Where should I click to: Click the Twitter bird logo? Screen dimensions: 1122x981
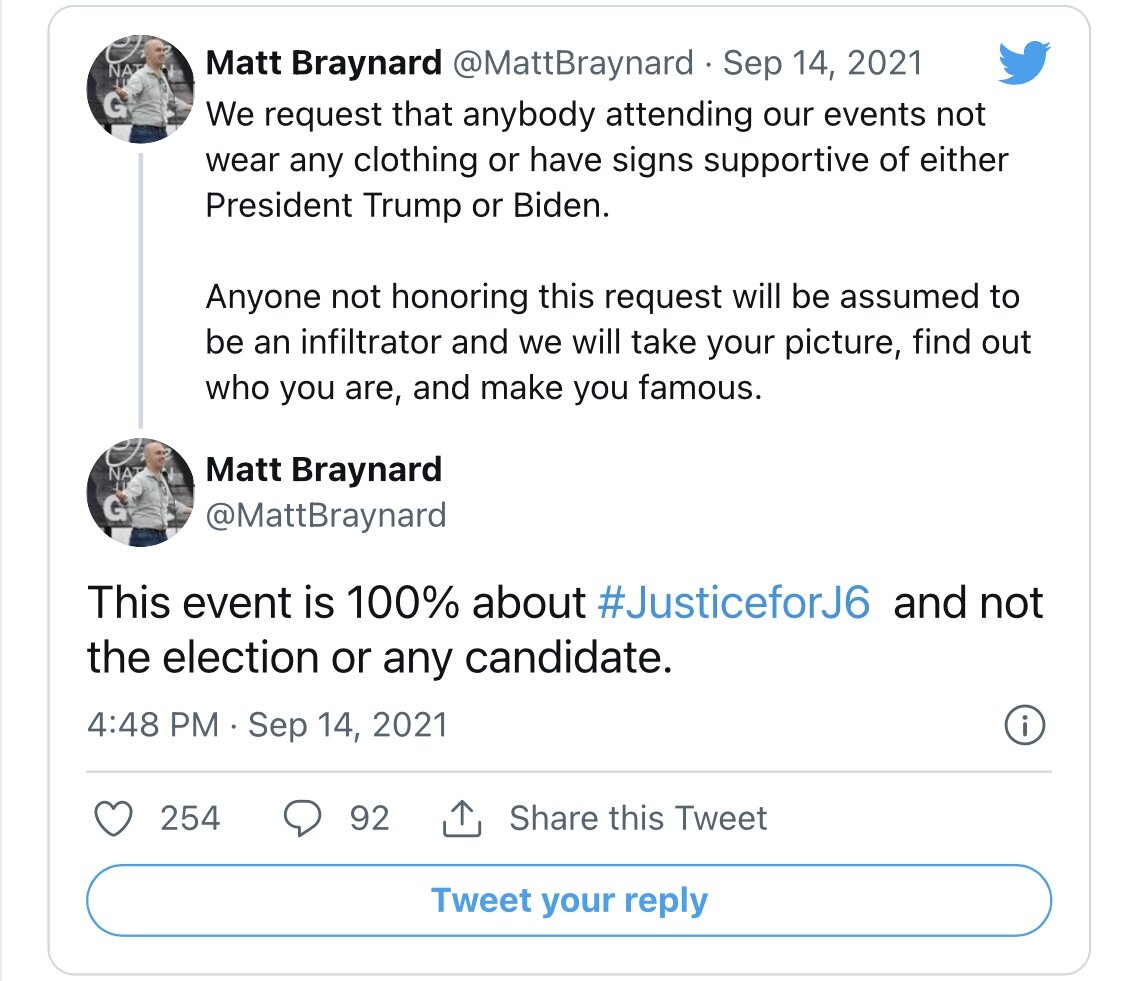[1023, 65]
